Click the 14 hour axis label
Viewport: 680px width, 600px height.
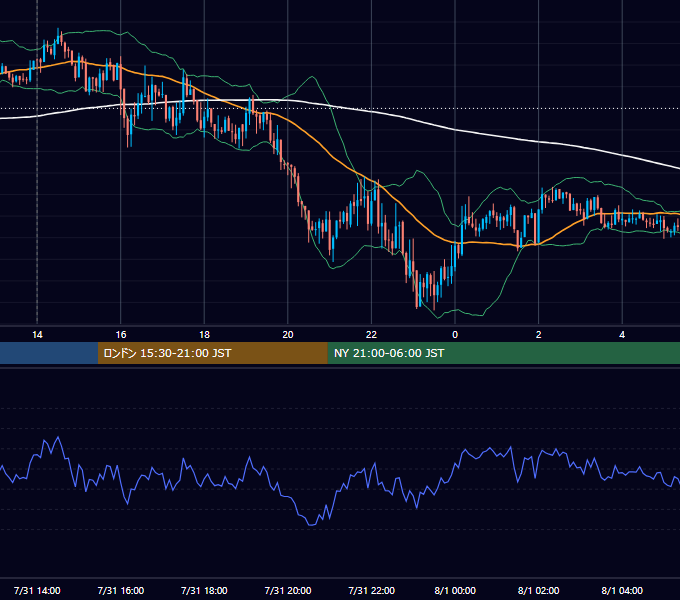[x=37, y=335]
